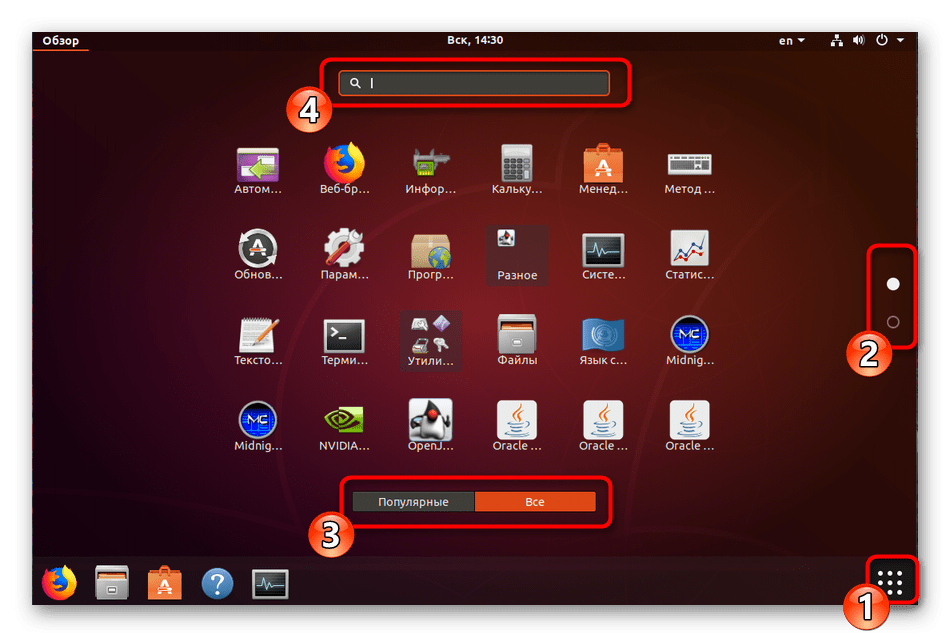Switch to the Популярные tab
Viewport: 950px width, 637px height.
[413, 502]
